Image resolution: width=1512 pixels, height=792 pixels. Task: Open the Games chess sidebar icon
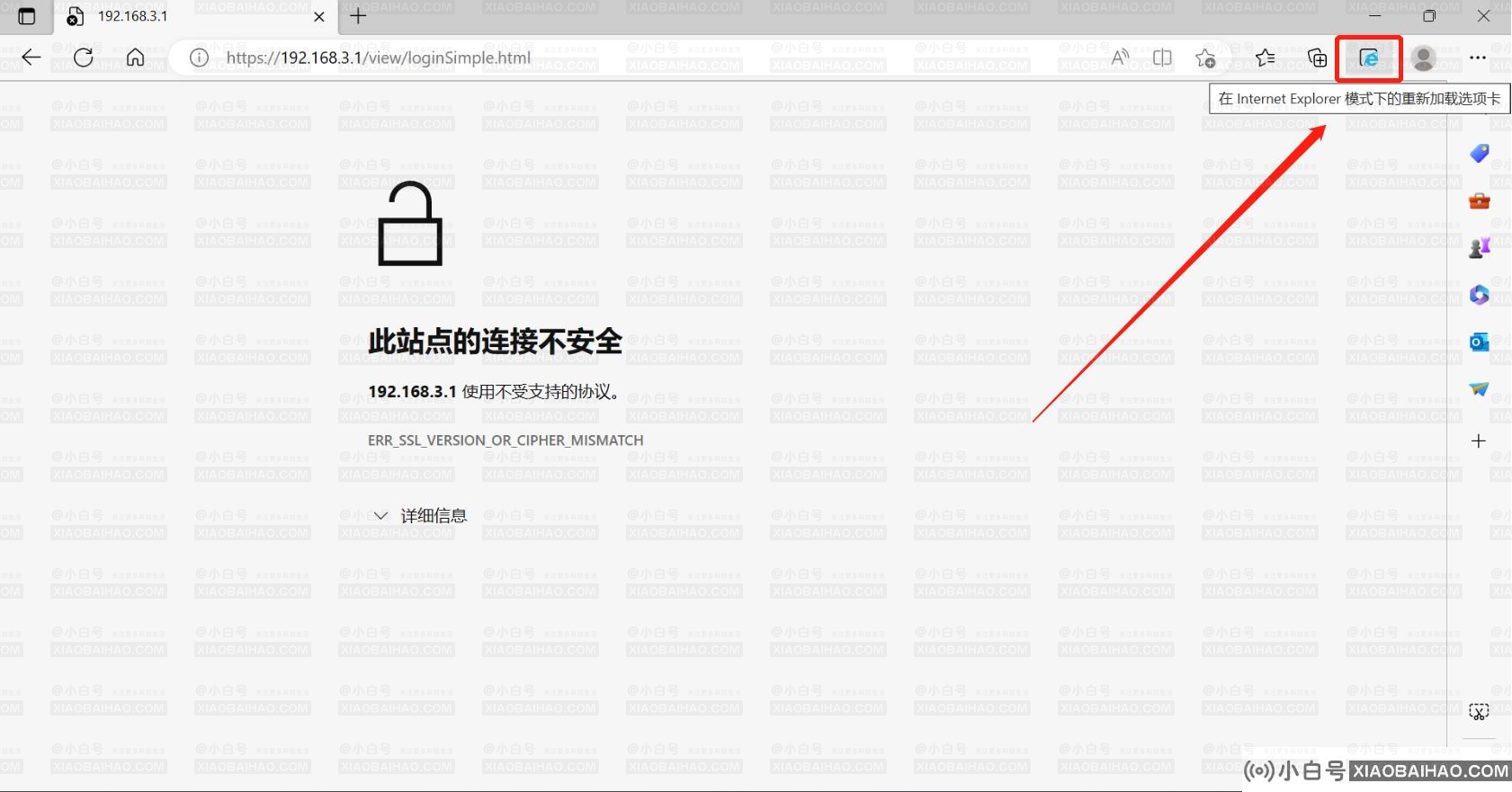point(1479,247)
